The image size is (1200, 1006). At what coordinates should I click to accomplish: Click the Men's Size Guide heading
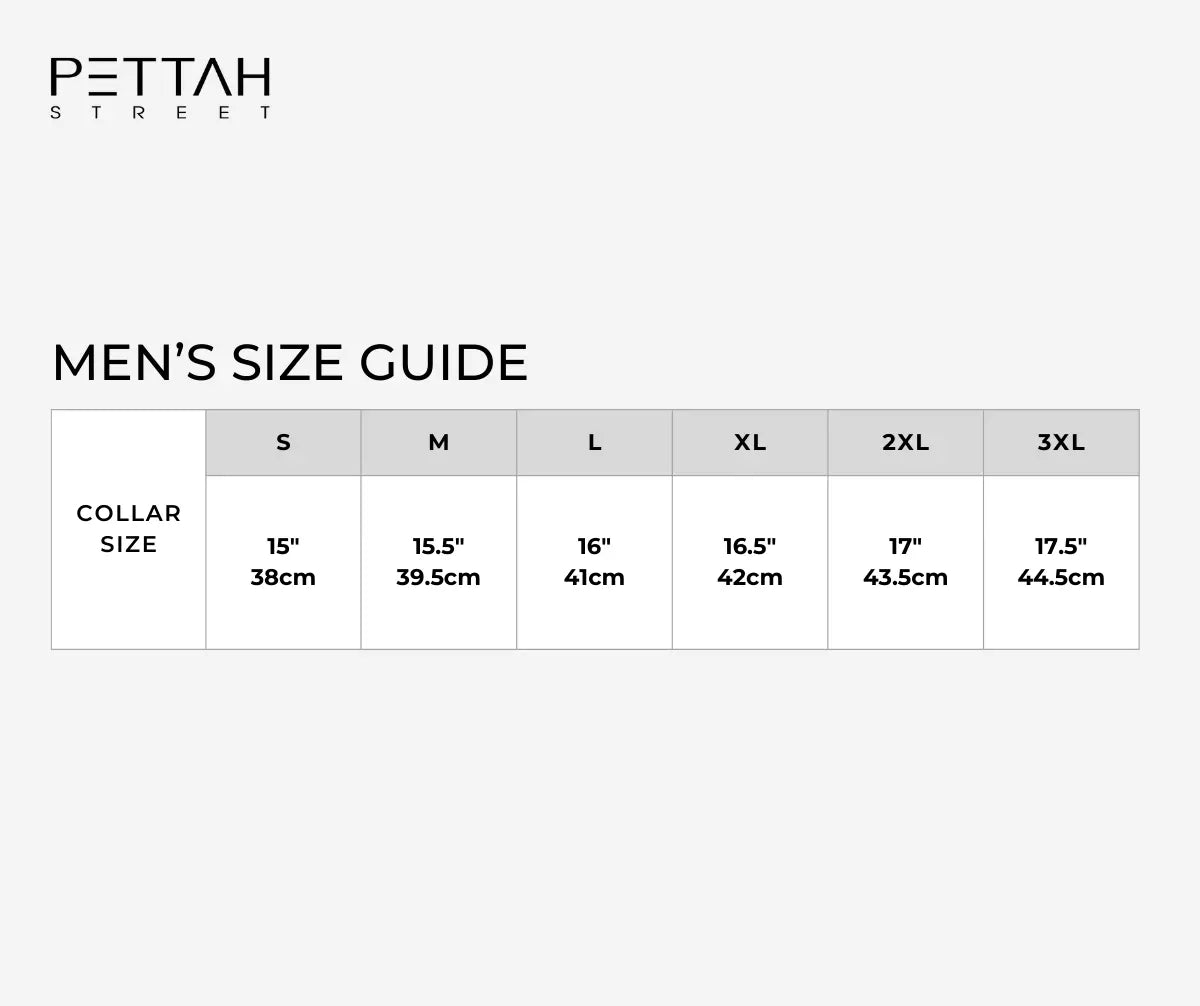[x=290, y=362]
